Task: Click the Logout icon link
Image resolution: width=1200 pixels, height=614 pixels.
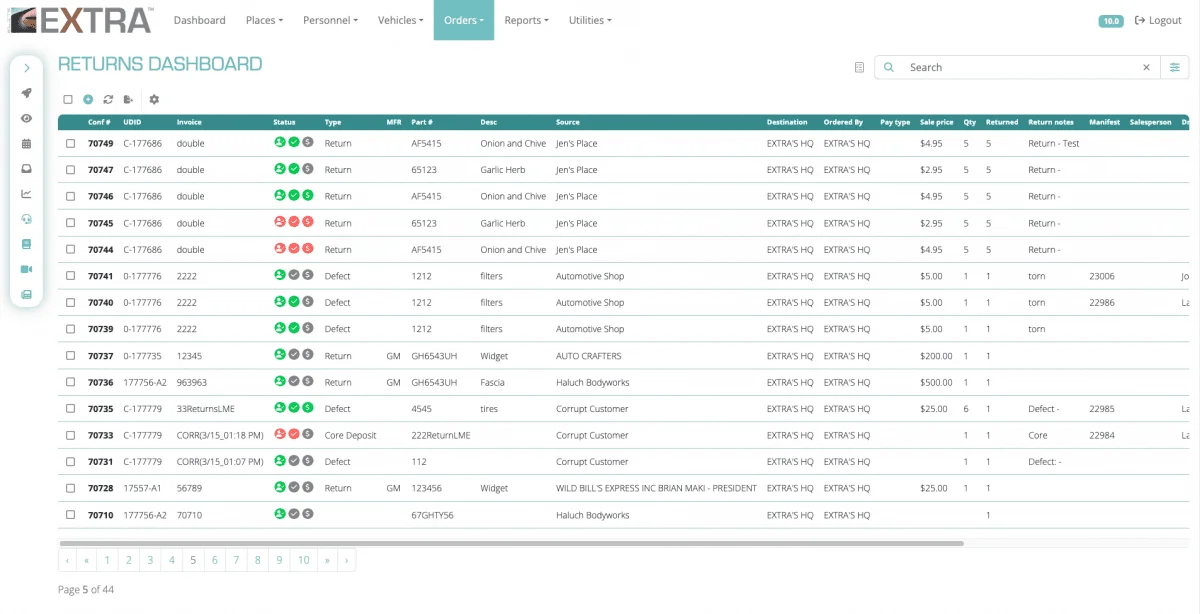Action: tap(1158, 20)
